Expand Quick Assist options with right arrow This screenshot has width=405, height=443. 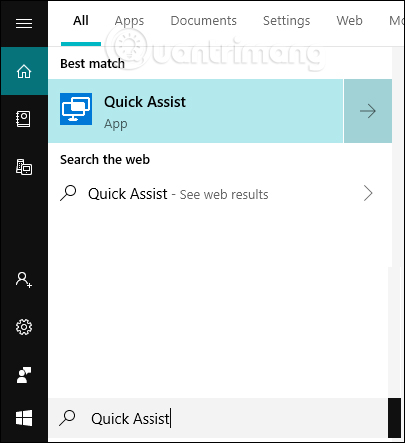(x=368, y=111)
